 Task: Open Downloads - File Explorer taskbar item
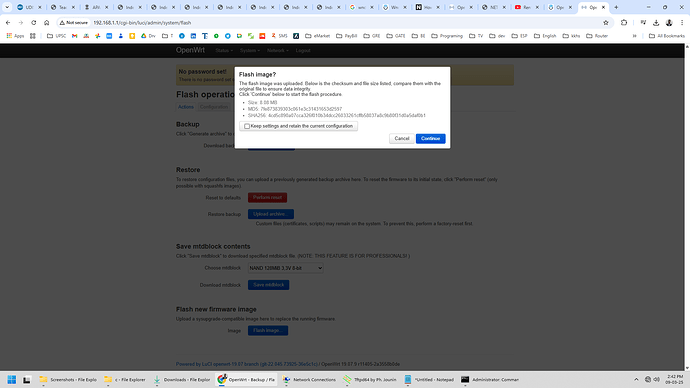[x=182, y=379]
